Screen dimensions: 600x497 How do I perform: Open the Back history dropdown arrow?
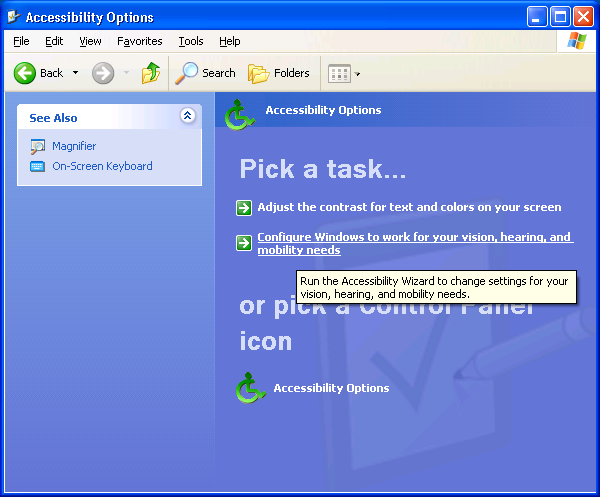tap(75, 73)
